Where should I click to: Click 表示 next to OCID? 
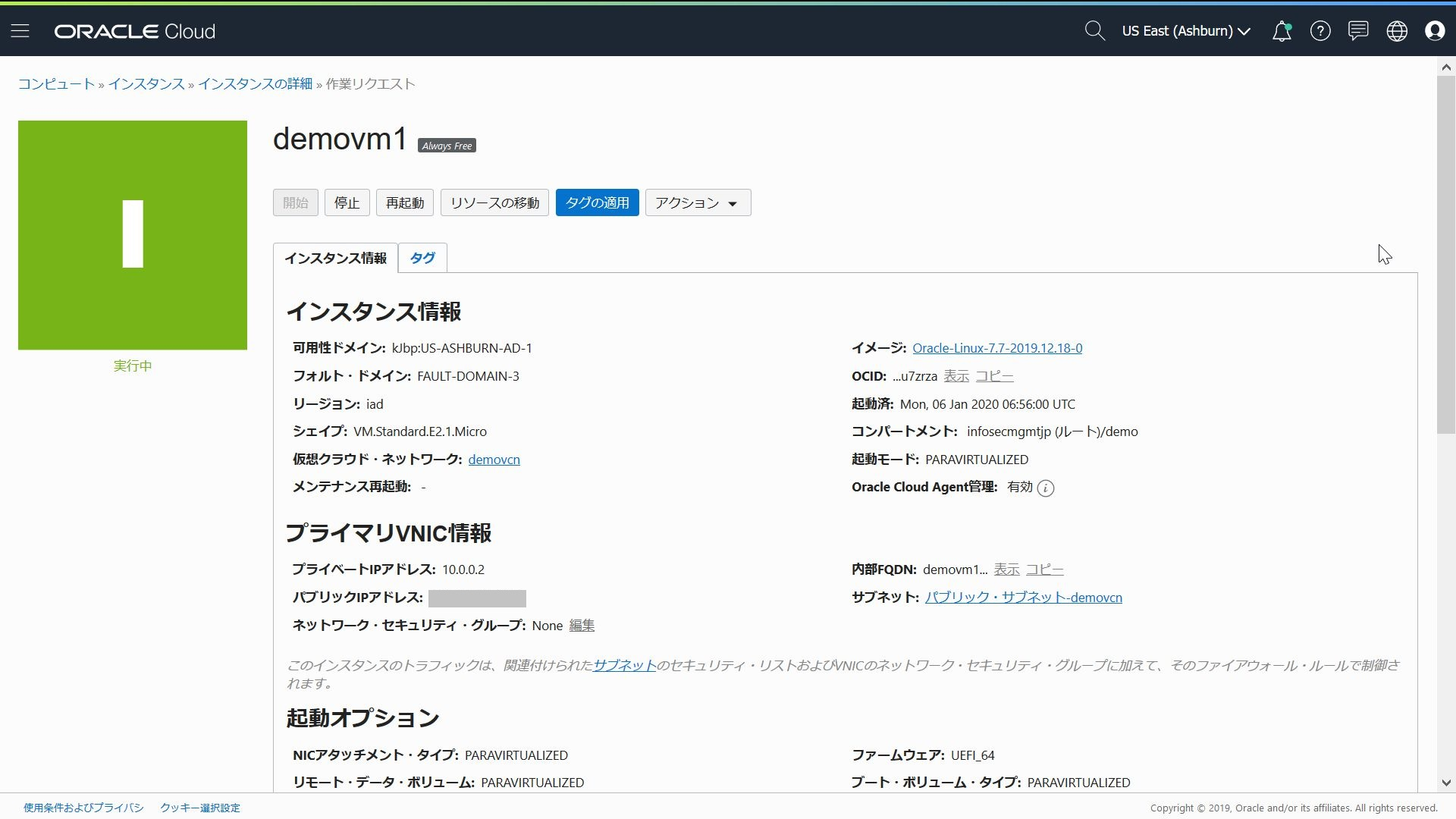956,376
